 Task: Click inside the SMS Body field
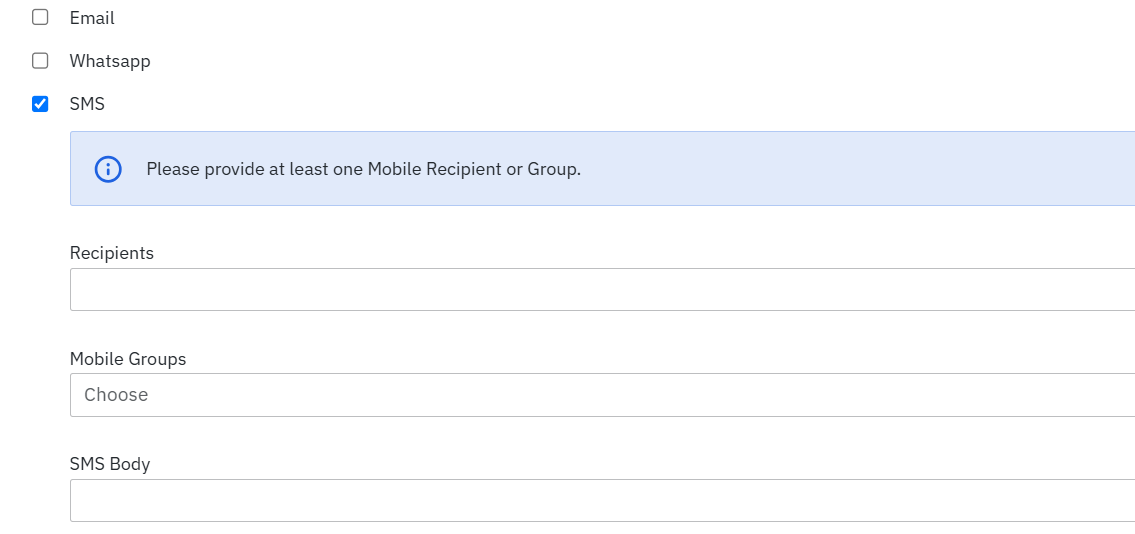click(x=600, y=500)
